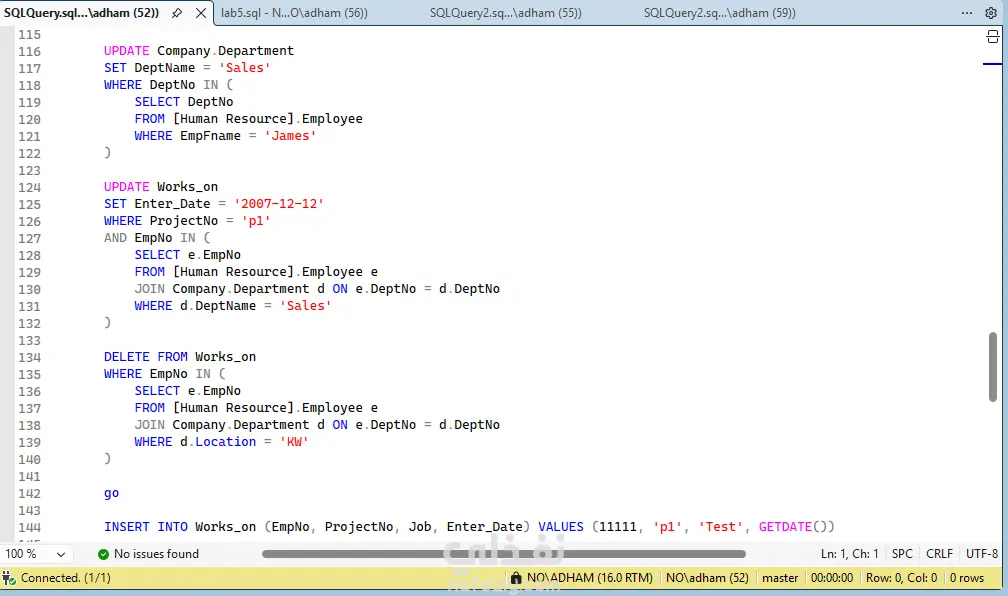This screenshot has height=596, width=1008.
Task: Click 'Sales' string on line 117
Action: (244, 68)
